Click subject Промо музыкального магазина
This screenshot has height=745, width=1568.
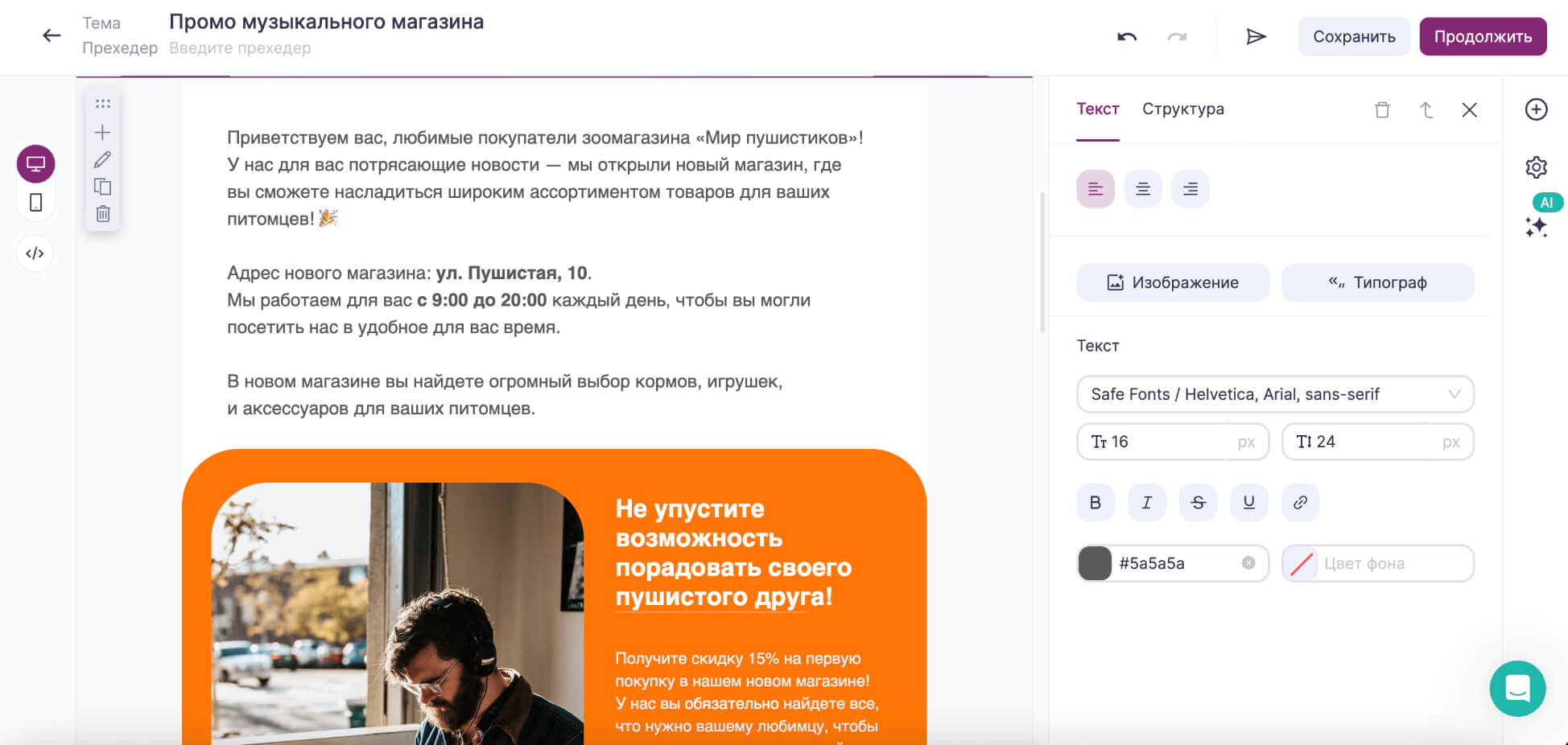tap(326, 22)
